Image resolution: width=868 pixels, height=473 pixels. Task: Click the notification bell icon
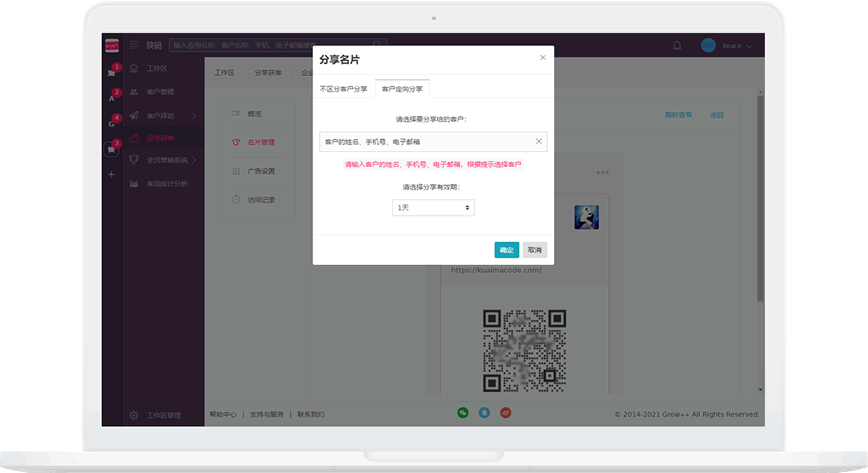677,46
